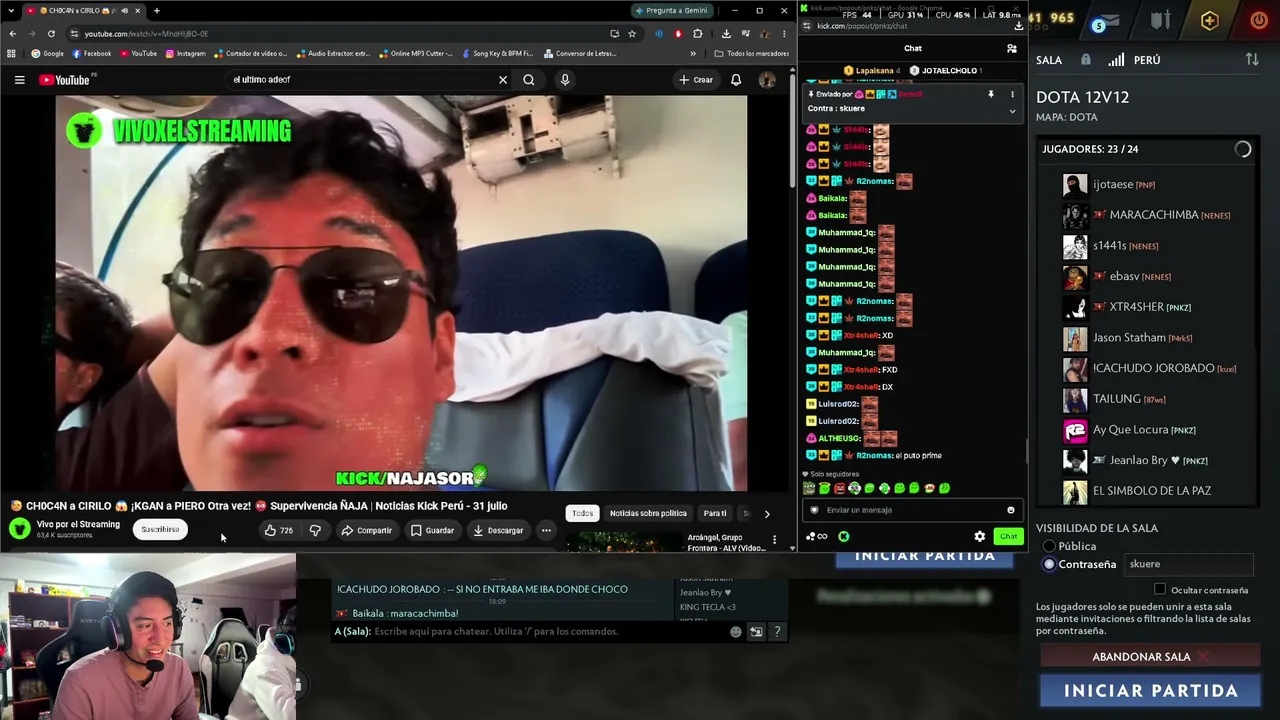Open pinned message options menu
The height and width of the screenshot is (720, 1280).
click(x=1012, y=94)
